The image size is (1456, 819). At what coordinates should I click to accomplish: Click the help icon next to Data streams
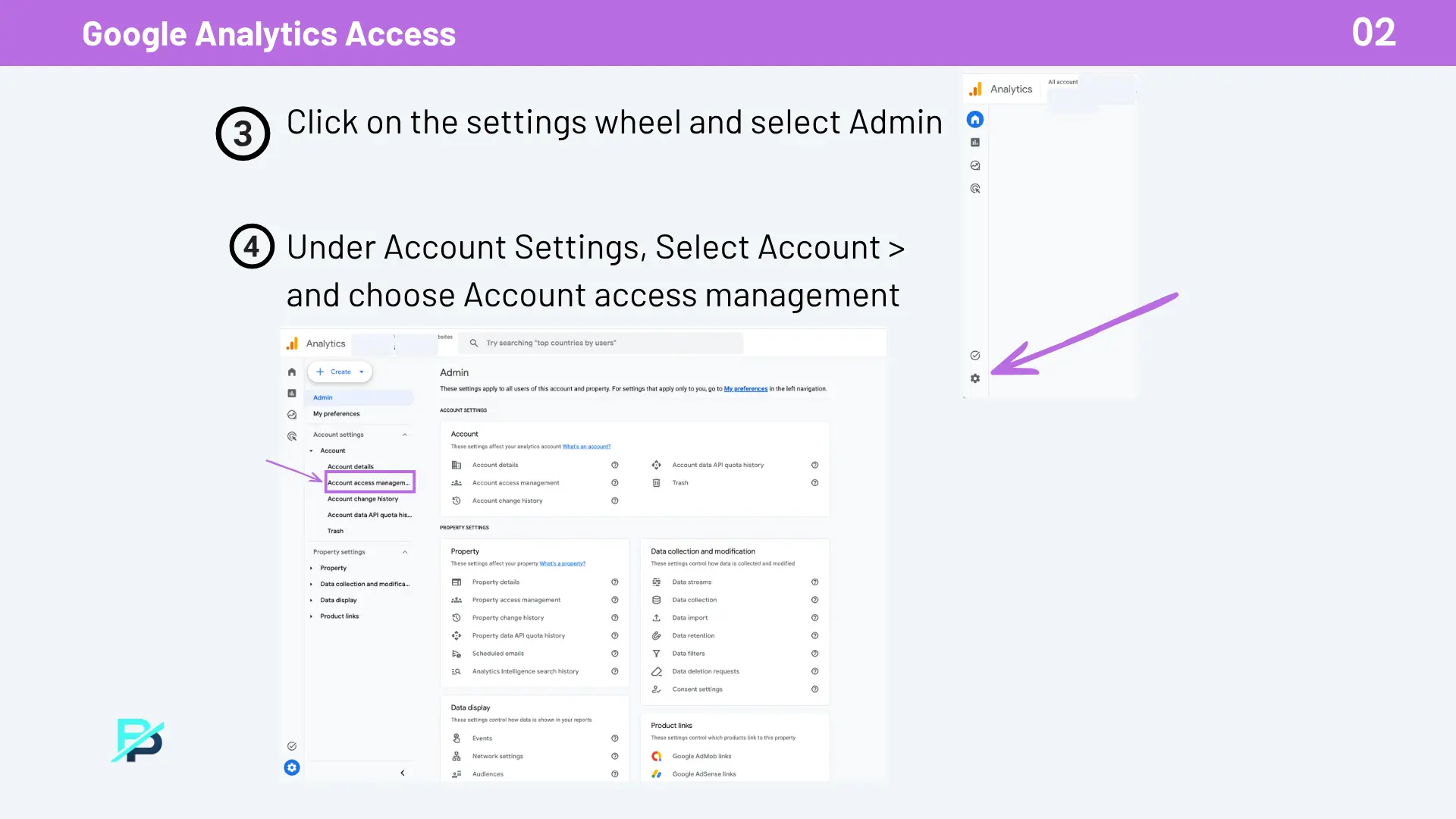815,582
